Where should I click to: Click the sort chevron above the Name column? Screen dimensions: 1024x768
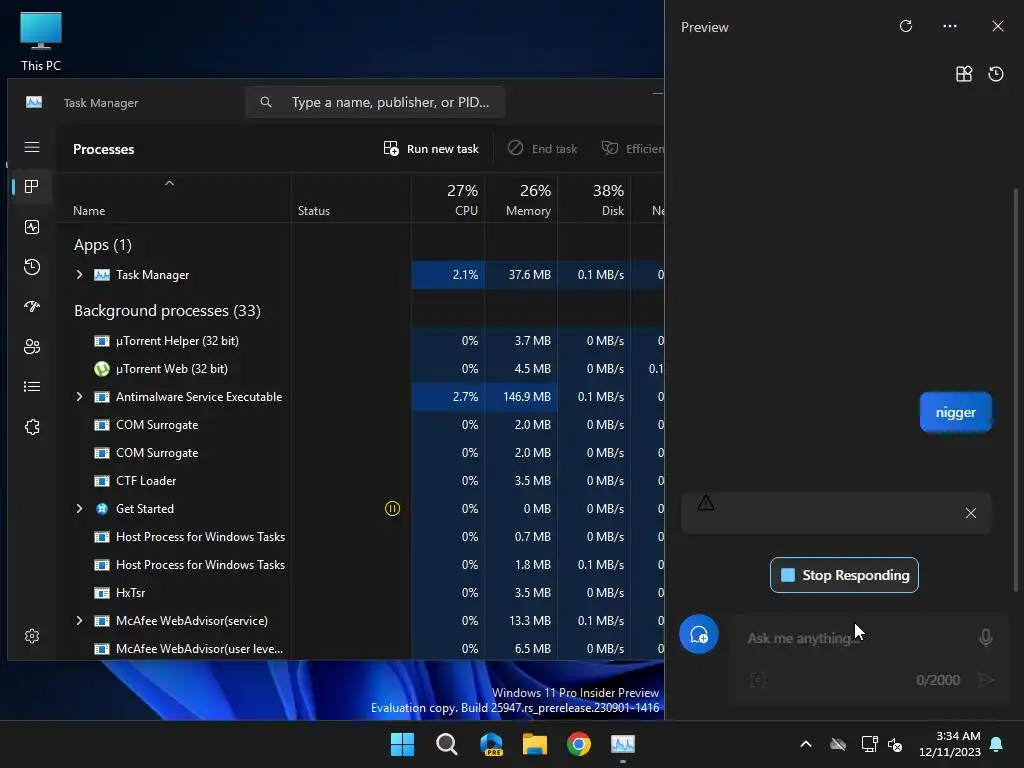click(x=169, y=184)
